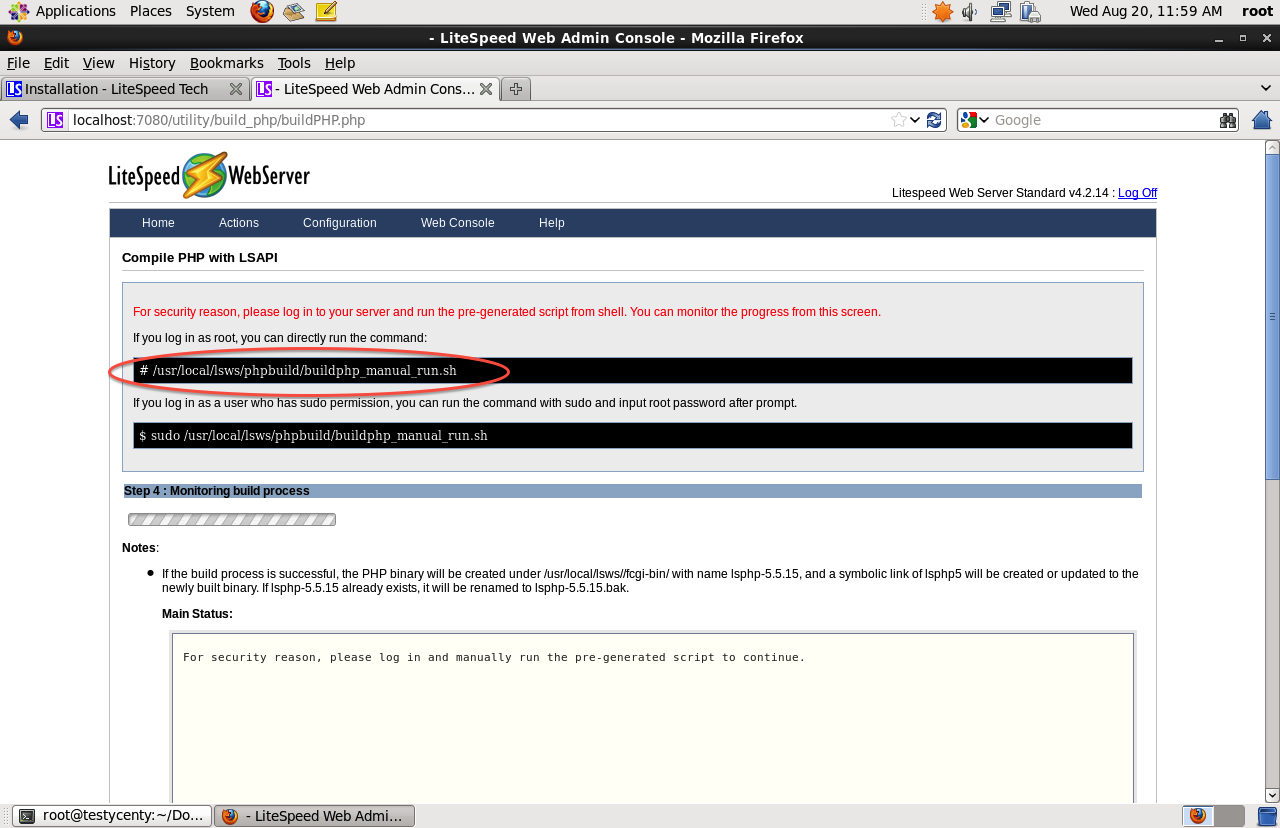Go back using Firefox's back arrow
Screen dimensions: 1280x828
pos(19,120)
